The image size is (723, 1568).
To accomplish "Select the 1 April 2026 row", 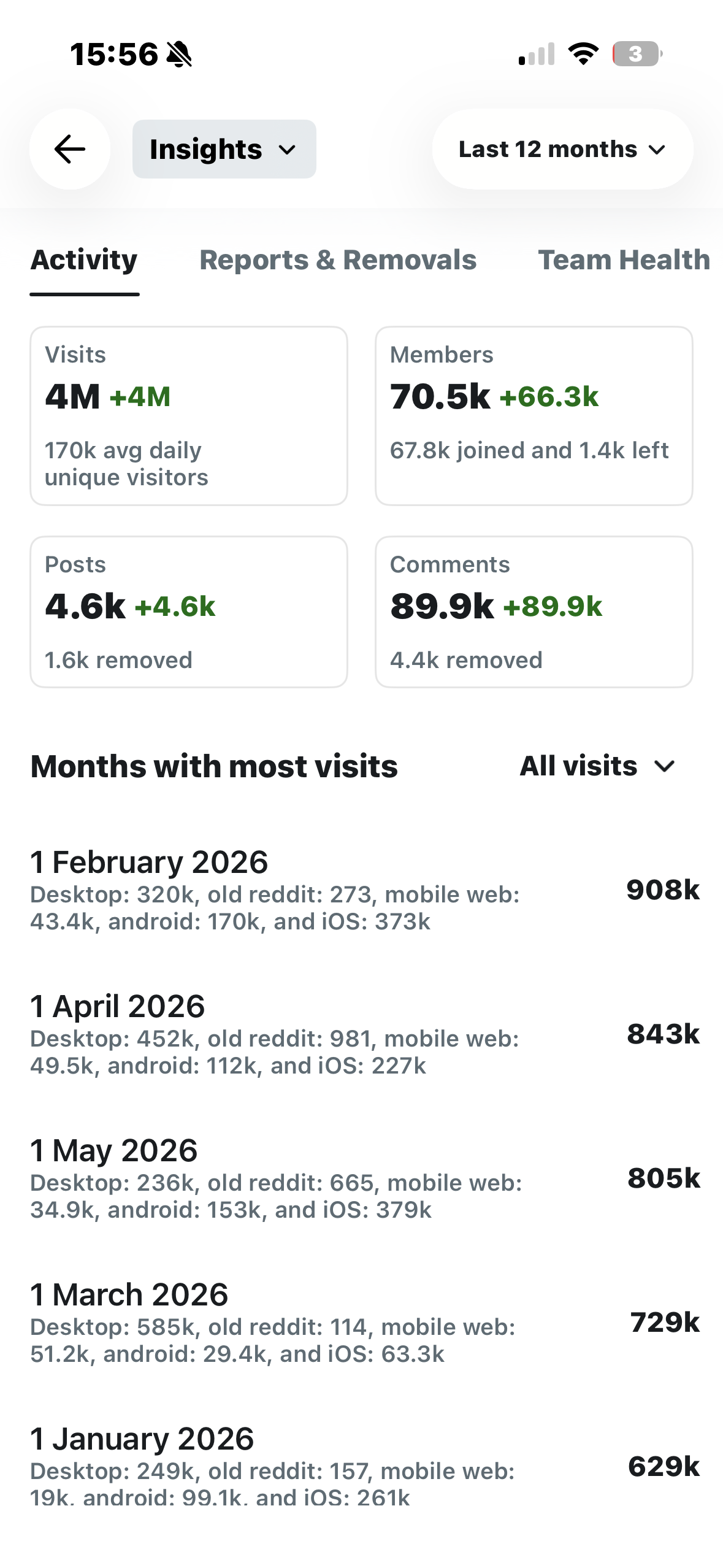I will [365, 1034].
